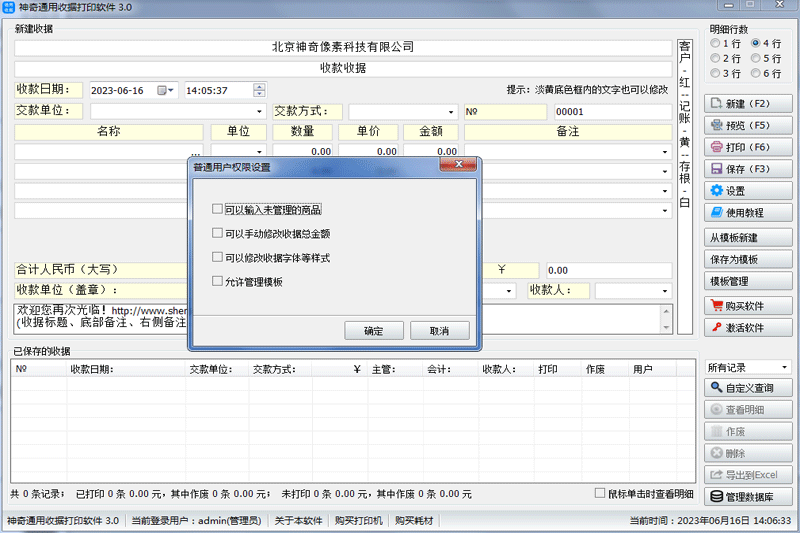Open 预览 (F5) print preview

[x=748, y=125]
